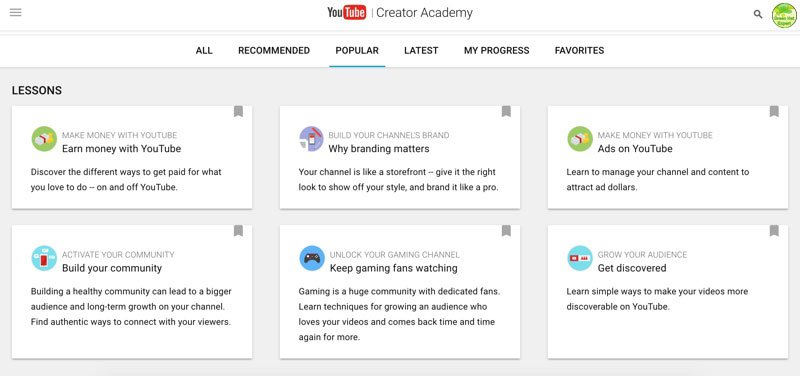The width and height of the screenshot is (800, 376).
Task: Switch to the RECOMMENDED tab
Action: coord(274,51)
